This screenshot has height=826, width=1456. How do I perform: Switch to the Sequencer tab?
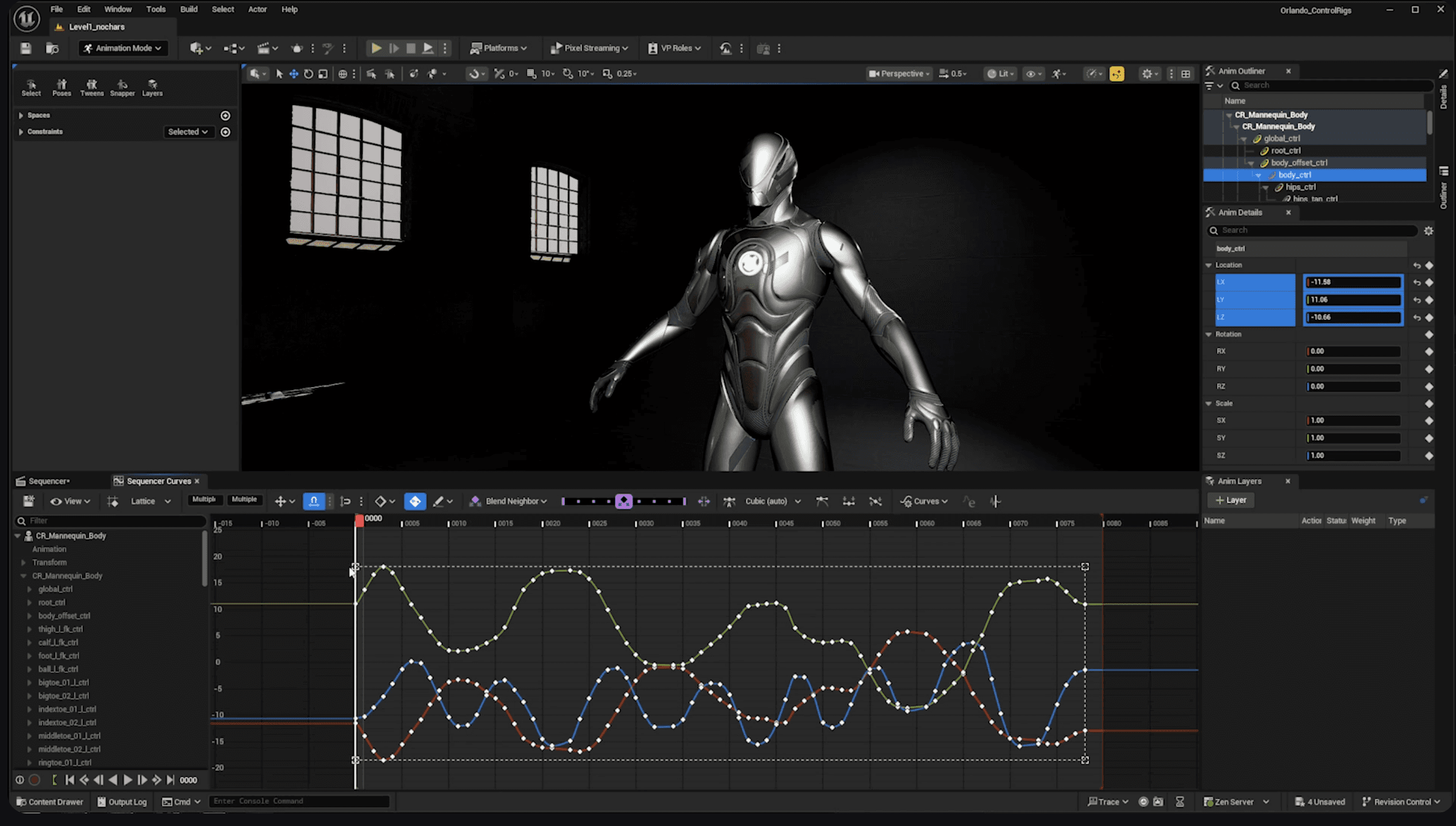pos(48,481)
